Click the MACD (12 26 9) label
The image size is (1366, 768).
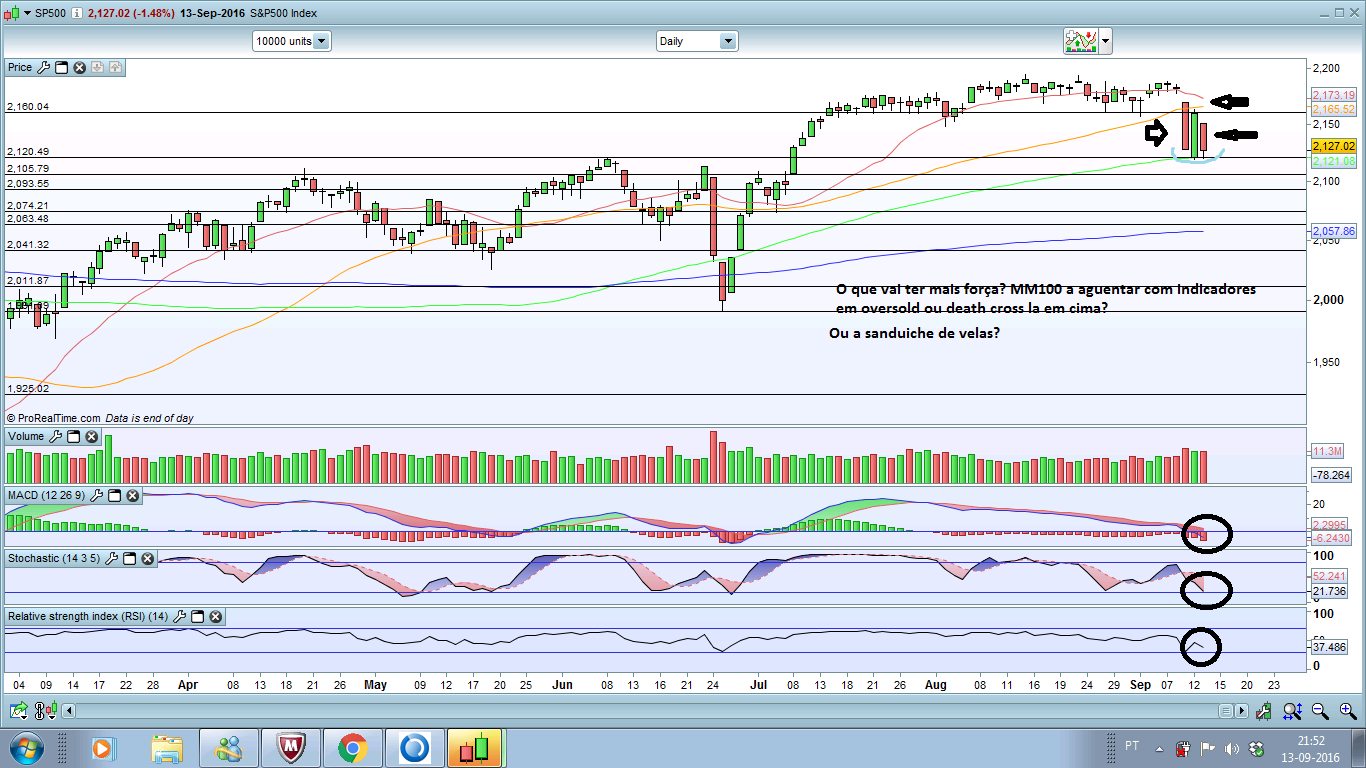[47, 495]
